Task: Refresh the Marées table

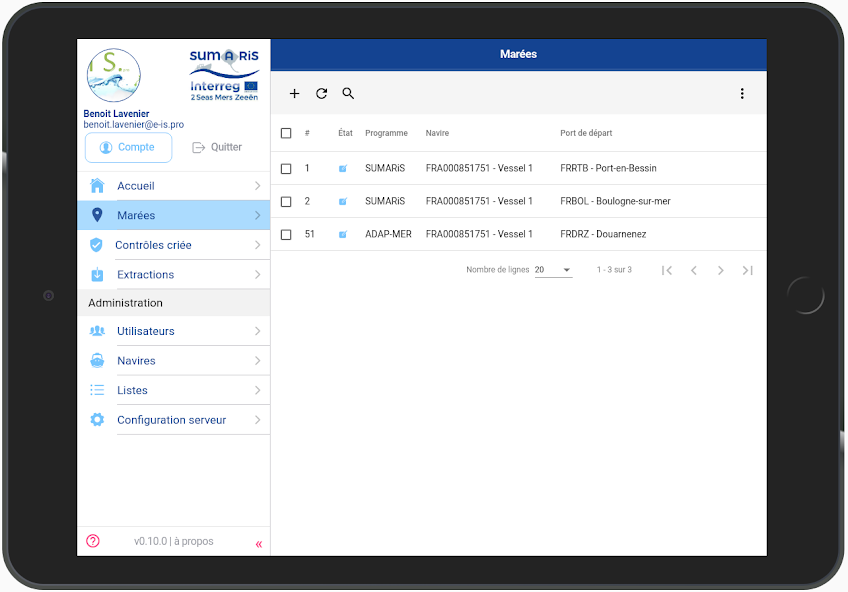Action: pos(321,94)
